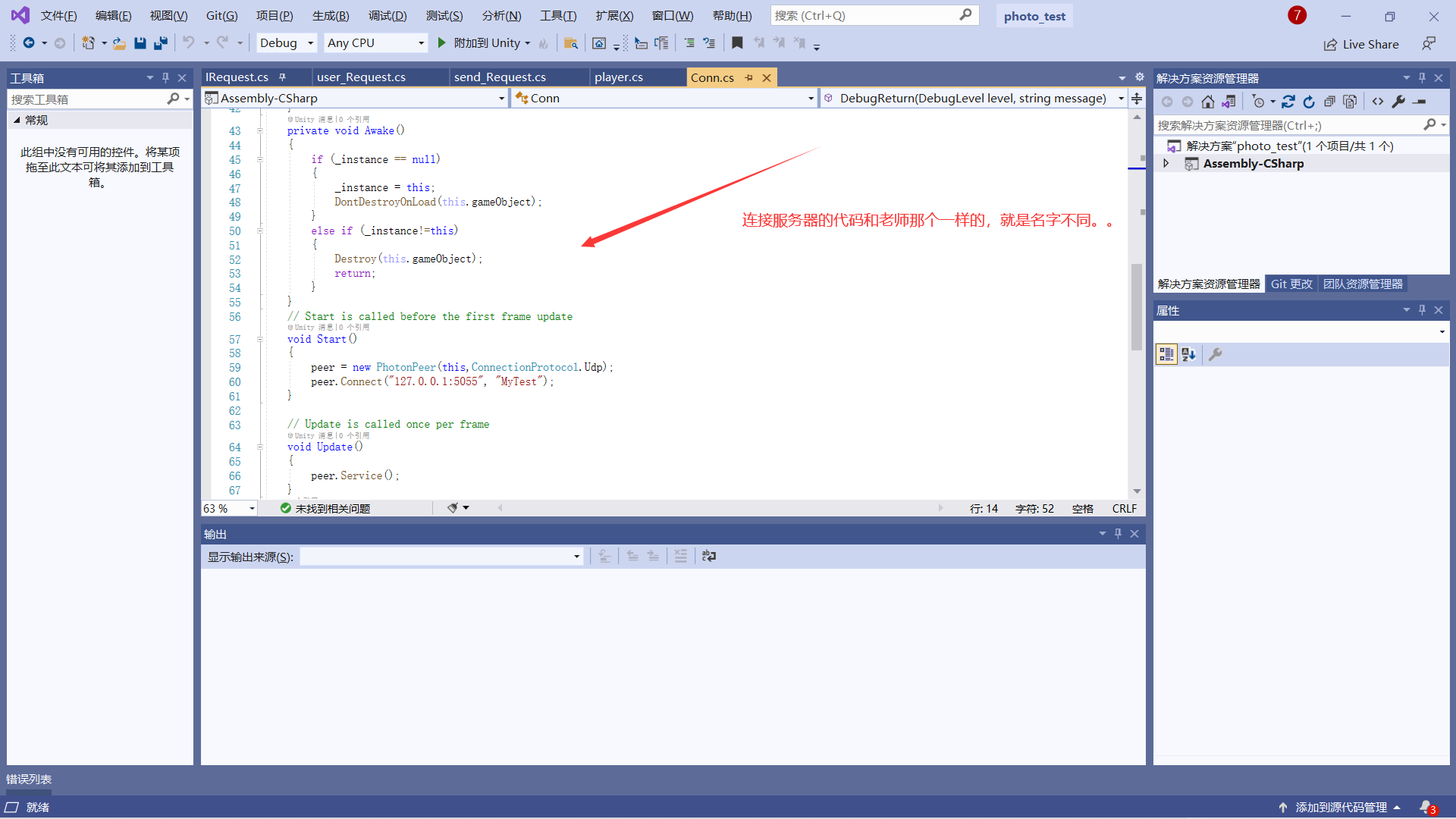Toggle auto-hide pin on Solution Explorer panel
This screenshot has width=1456, height=819.
[x=1422, y=77]
